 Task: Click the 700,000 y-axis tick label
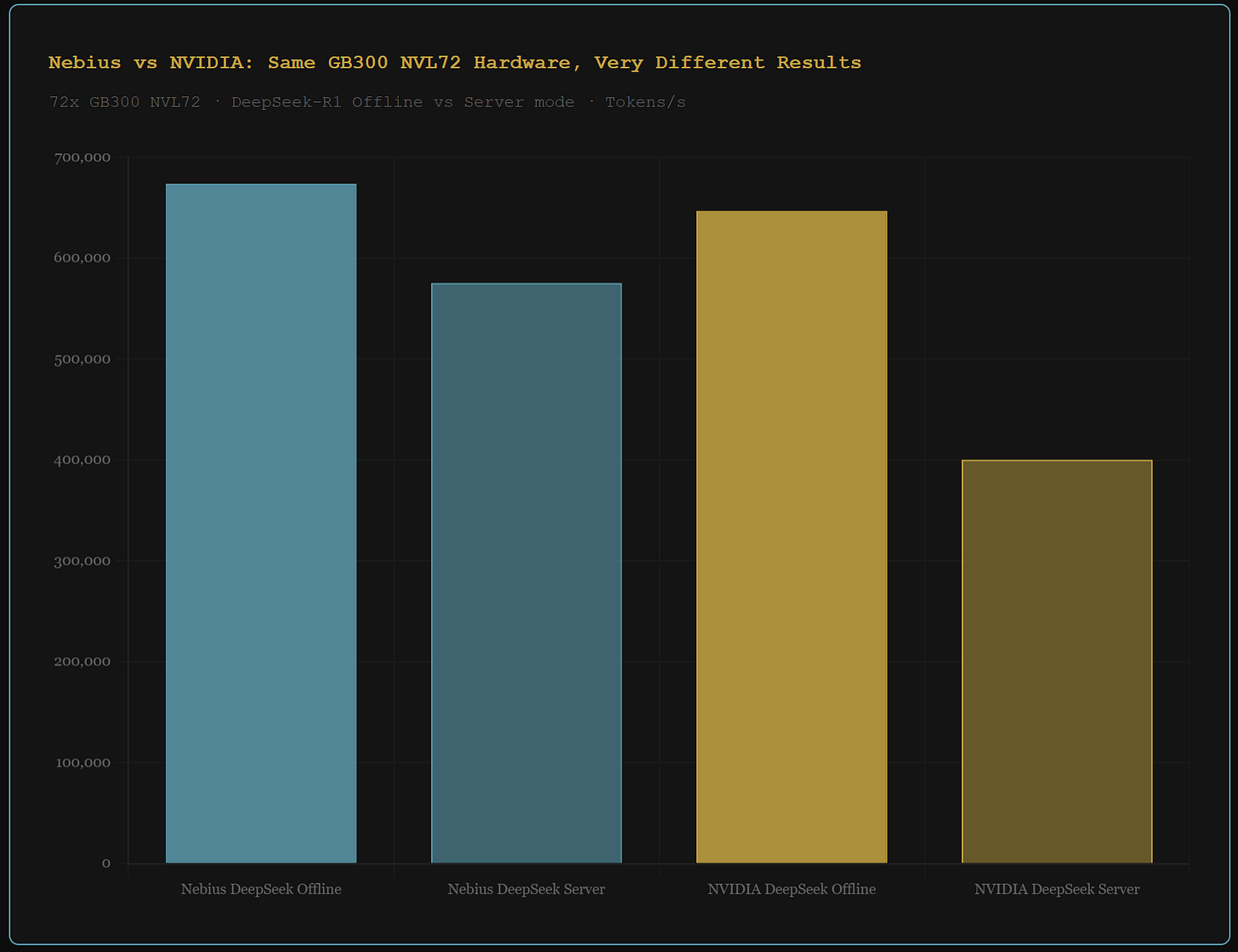click(82, 157)
